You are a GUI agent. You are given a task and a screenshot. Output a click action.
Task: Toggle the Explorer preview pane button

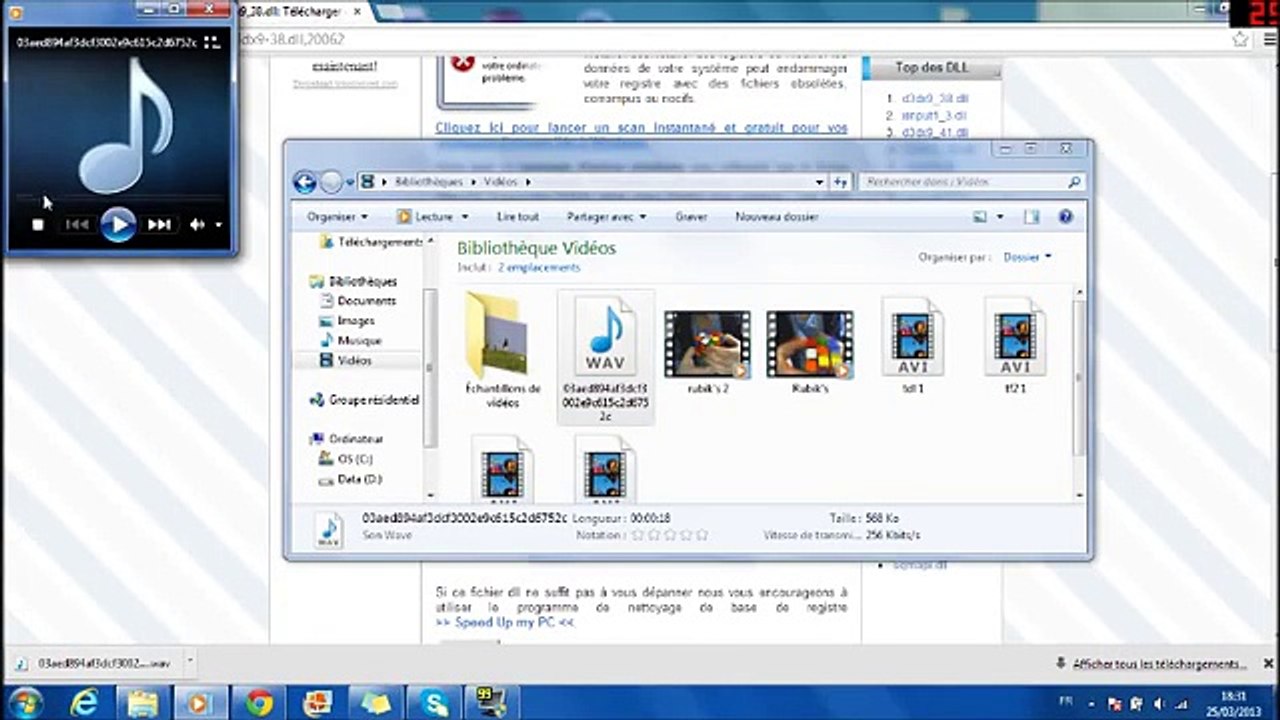point(1031,216)
